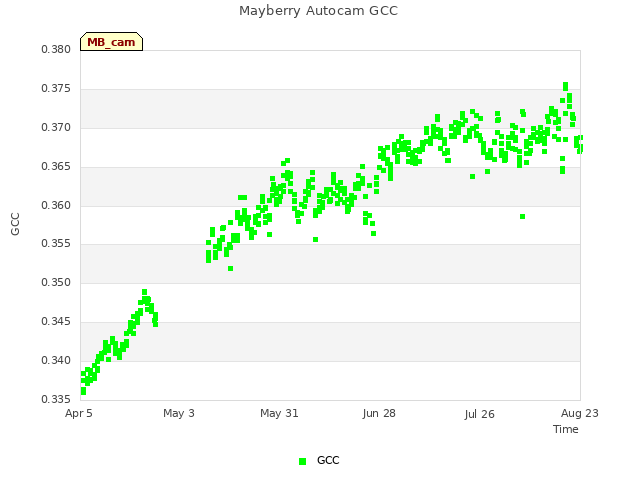Select the Apr 5 x-axis label
The image size is (640, 480).
(x=79, y=413)
